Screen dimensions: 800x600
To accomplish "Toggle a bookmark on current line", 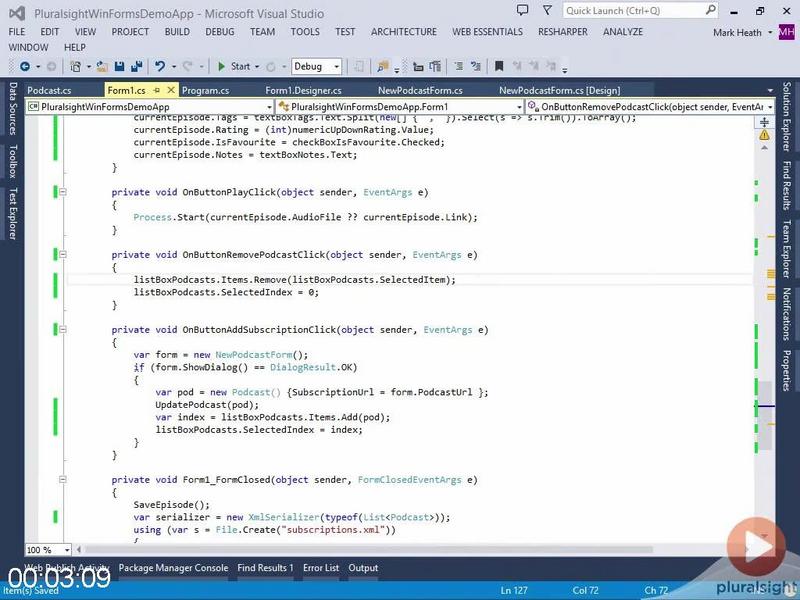I will click(x=499, y=66).
